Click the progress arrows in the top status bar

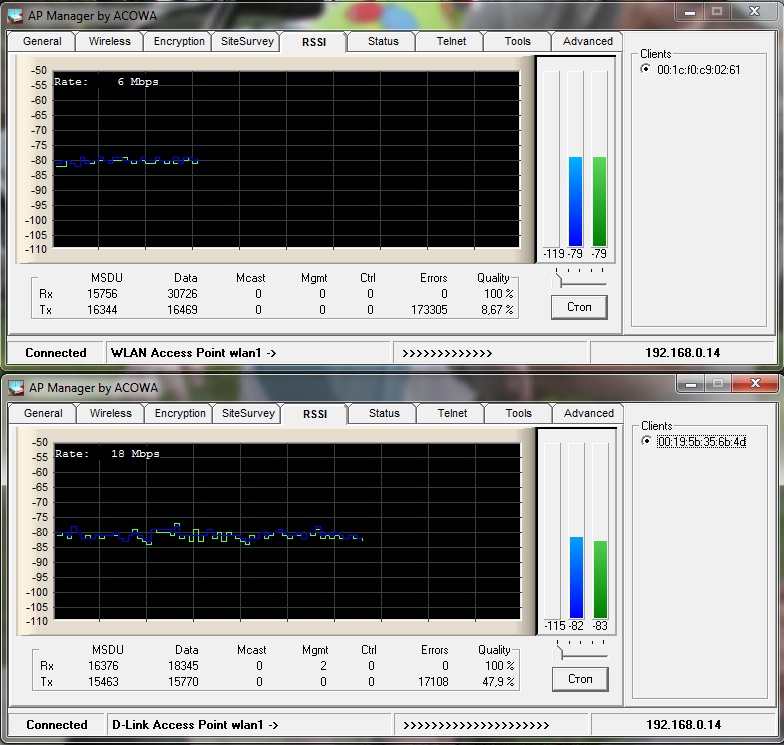coord(447,354)
